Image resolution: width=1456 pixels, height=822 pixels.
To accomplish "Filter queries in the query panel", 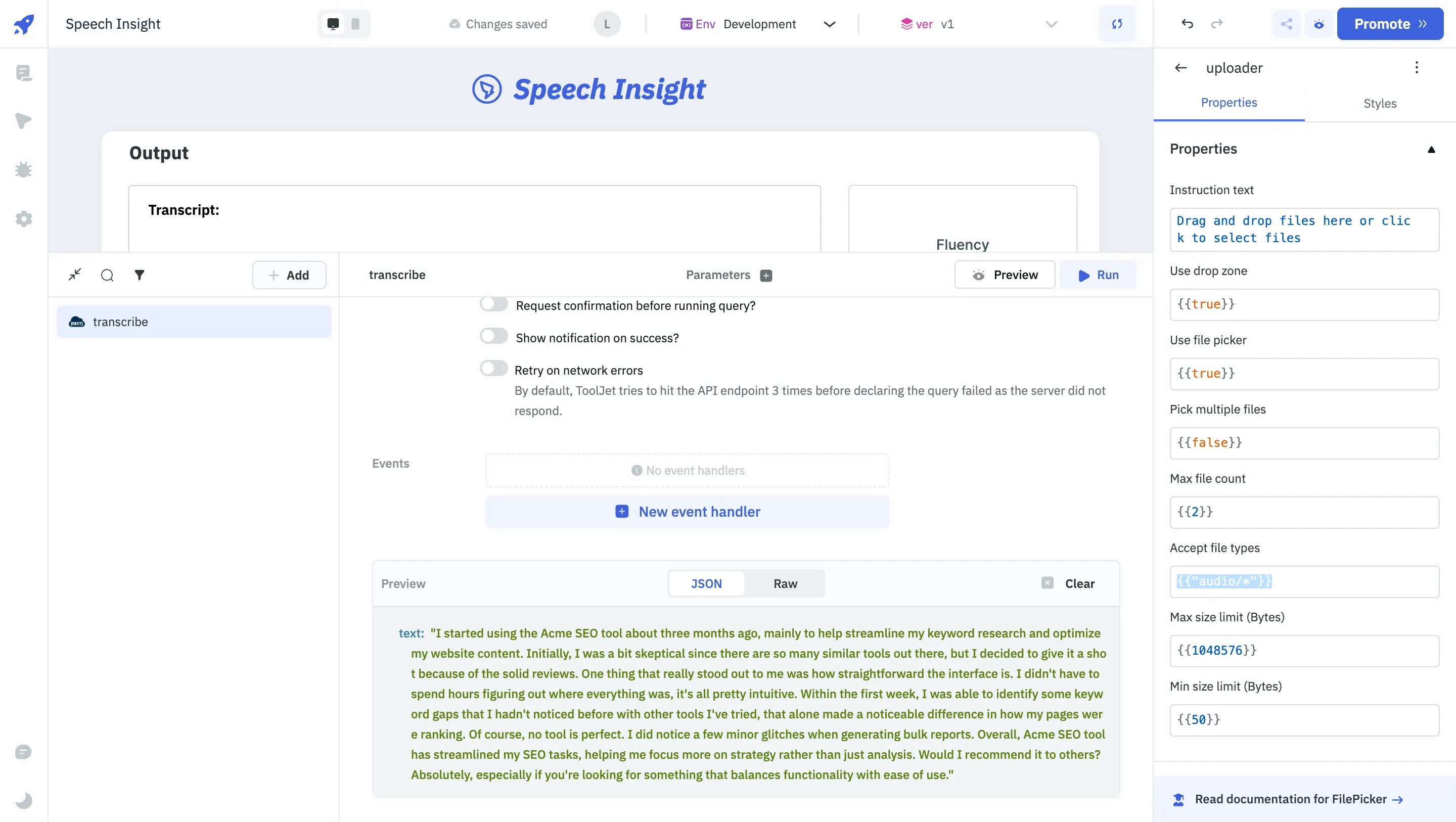I will (140, 275).
